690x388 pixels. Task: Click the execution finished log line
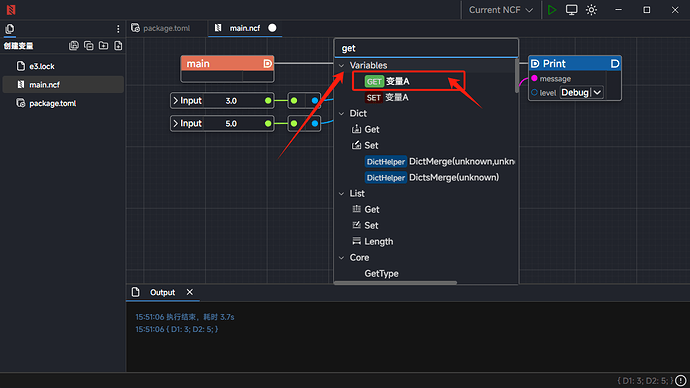click(x=184, y=317)
